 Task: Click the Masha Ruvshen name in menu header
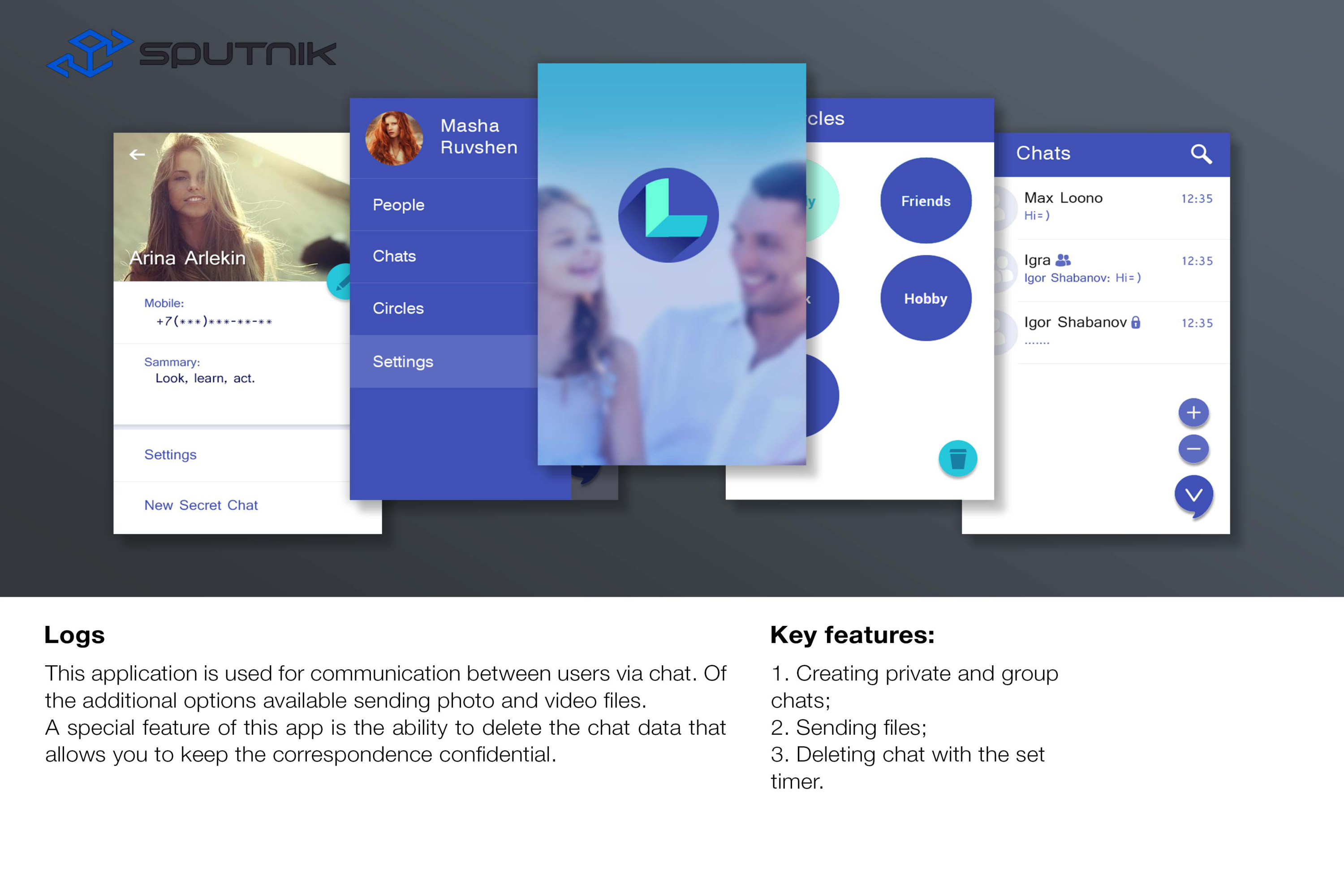click(x=479, y=137)
